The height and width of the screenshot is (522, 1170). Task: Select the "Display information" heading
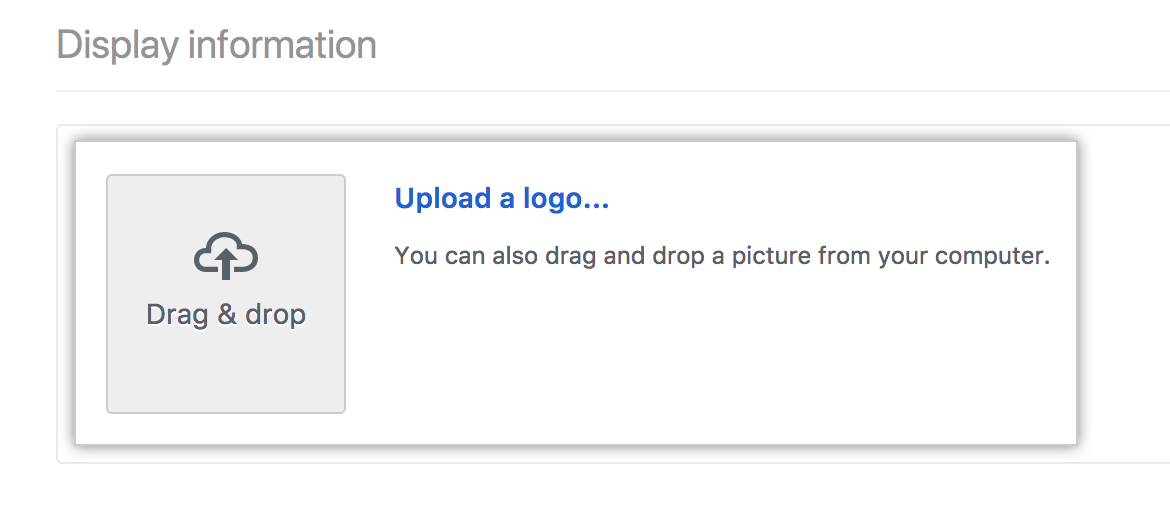coord(217,45)
